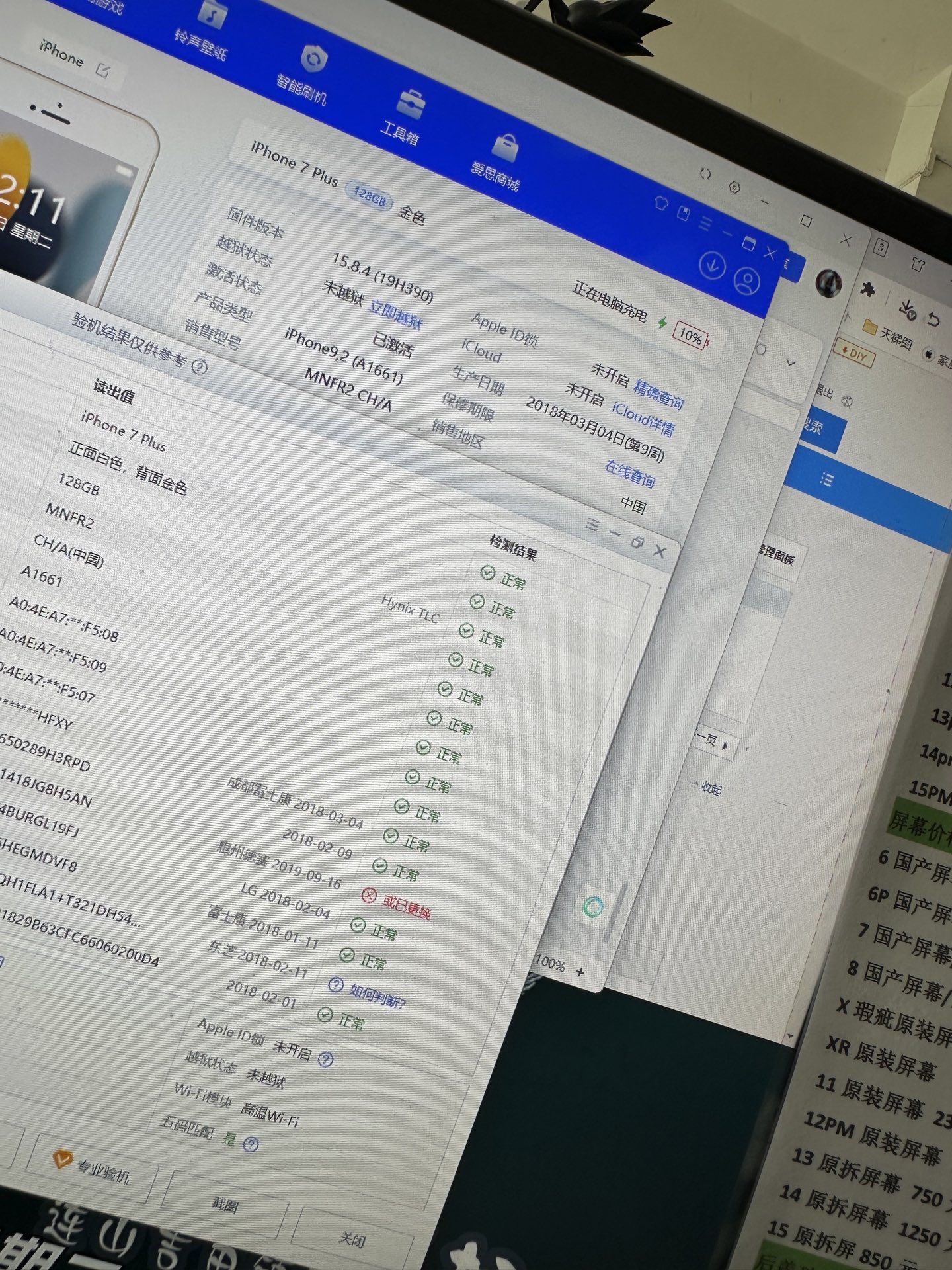Click the refresh icon in the background window title bar

(x=705, y=175)
